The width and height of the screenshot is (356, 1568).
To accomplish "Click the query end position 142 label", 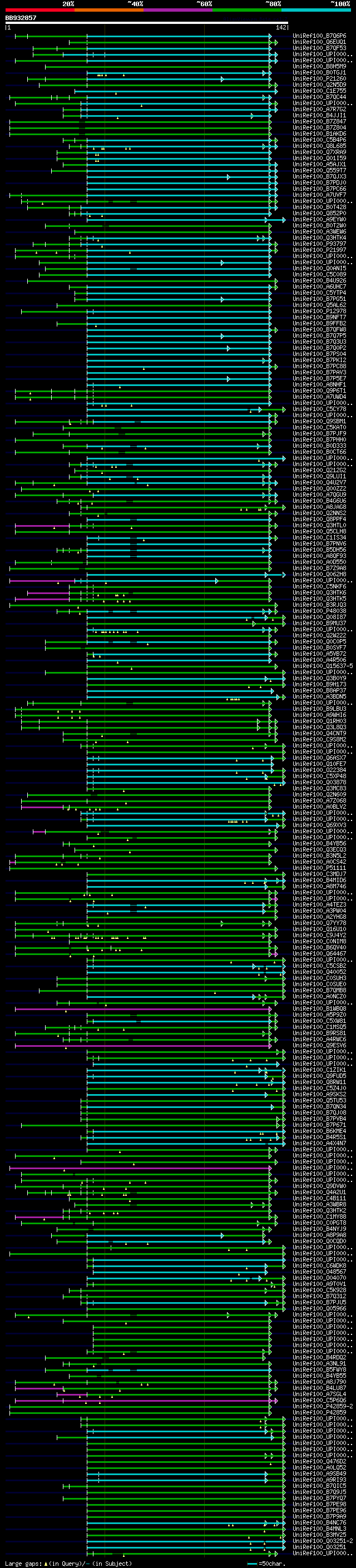I will 281,27.
